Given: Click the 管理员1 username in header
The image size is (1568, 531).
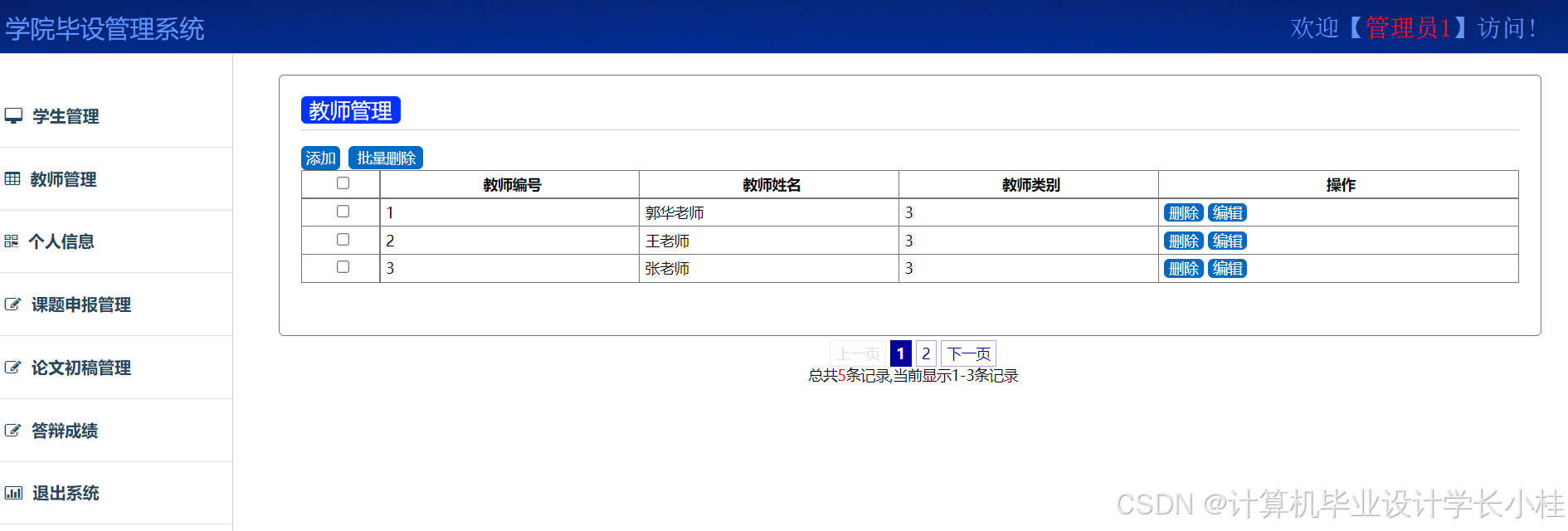Looking at the screenshot, I should (1409, 28).
